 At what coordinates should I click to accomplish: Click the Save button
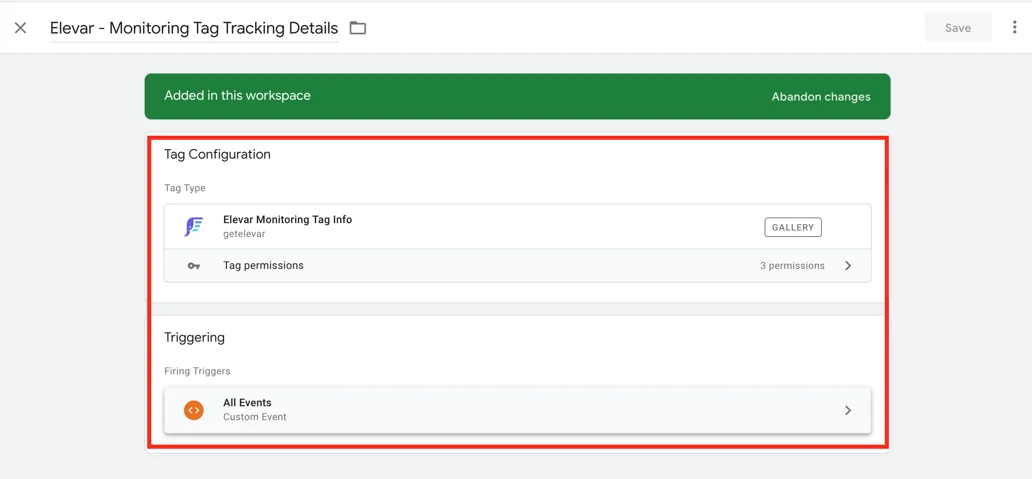click(958, 28)
